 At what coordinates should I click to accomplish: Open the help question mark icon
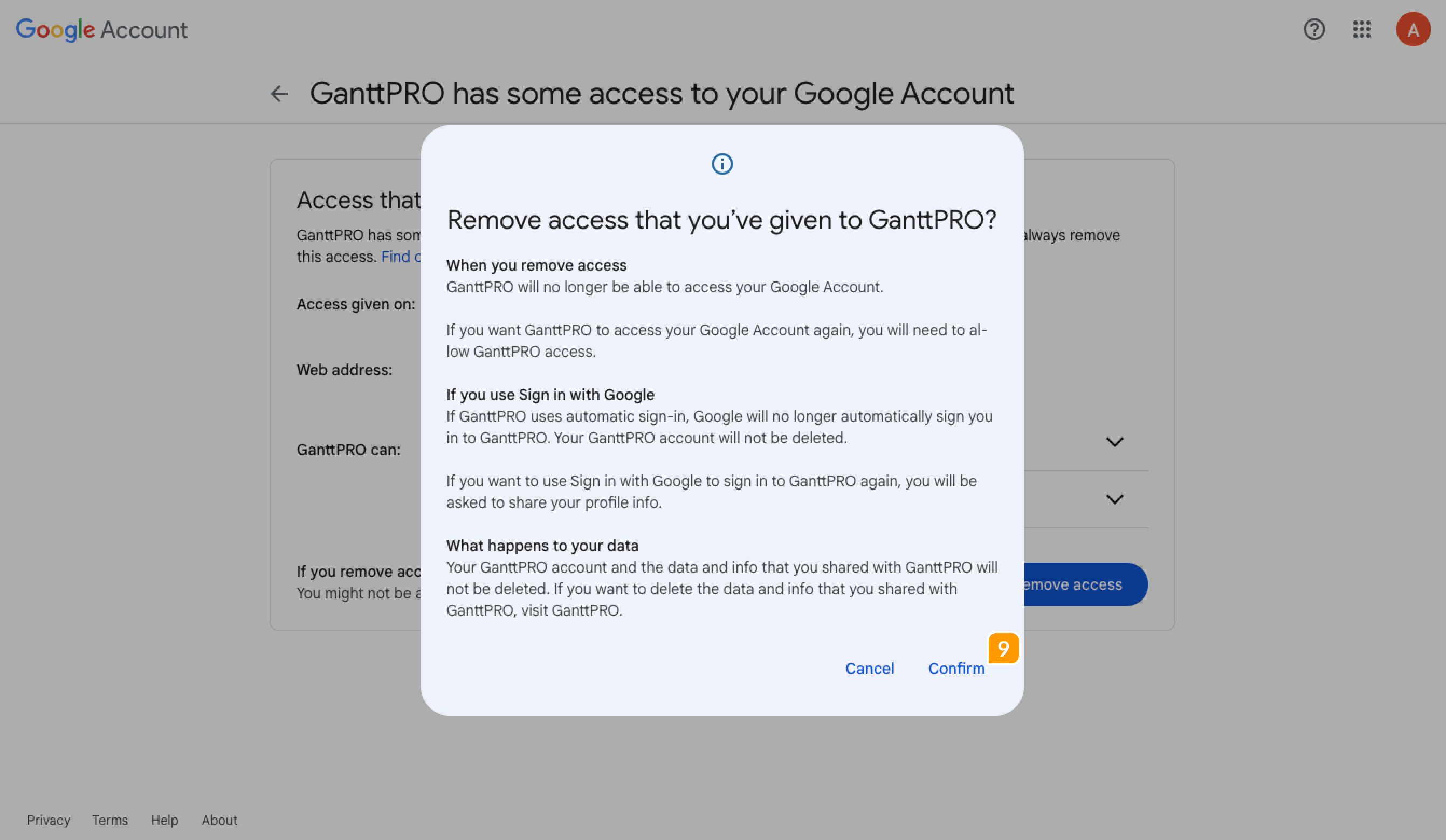point(1314,29)
